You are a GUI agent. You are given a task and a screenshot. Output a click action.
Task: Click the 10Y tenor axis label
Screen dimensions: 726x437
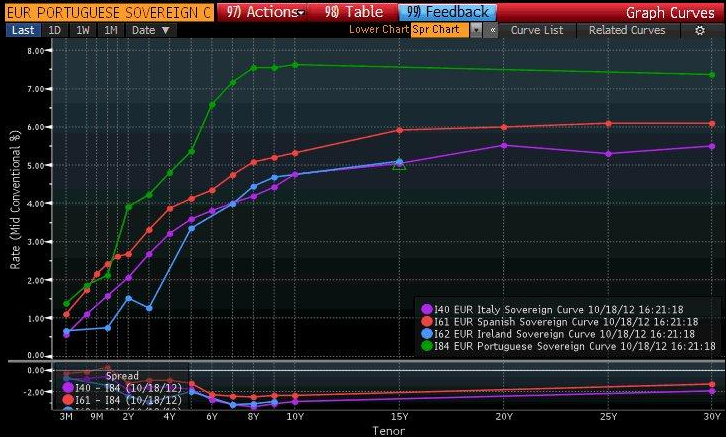click(x=295, y=417)
